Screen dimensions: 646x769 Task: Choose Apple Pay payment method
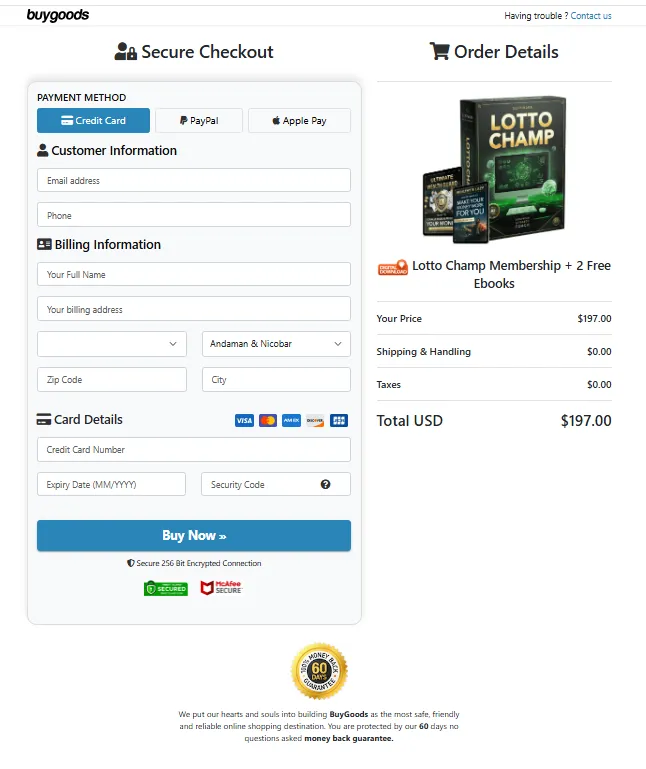(299, 121)
